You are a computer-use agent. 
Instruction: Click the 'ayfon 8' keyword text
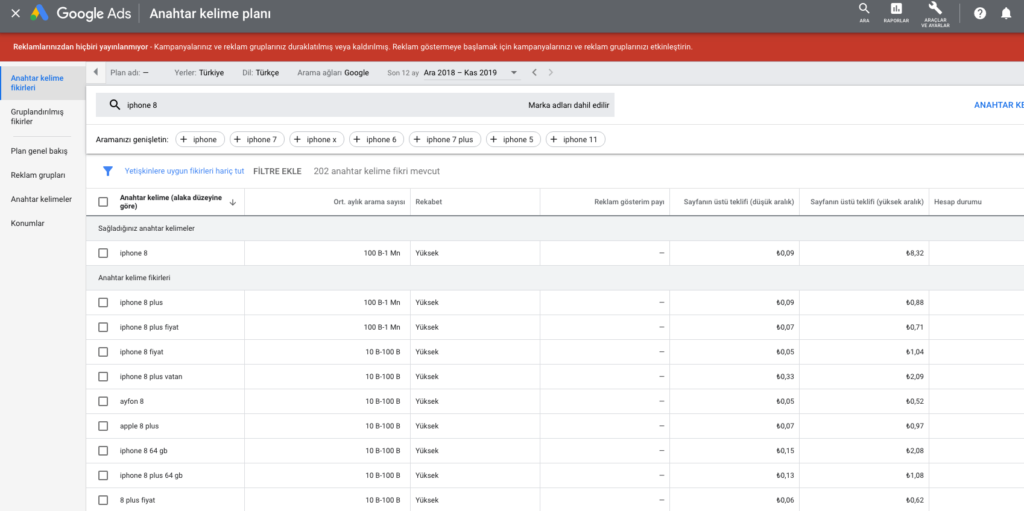tap(131, 401)
